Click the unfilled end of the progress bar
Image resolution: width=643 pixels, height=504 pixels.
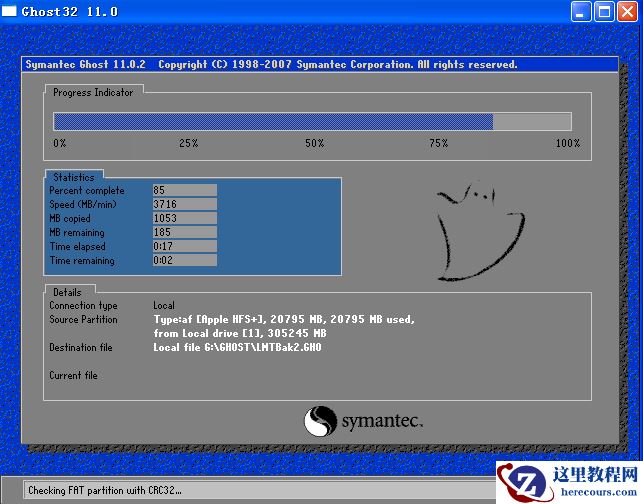click(532, 121)
